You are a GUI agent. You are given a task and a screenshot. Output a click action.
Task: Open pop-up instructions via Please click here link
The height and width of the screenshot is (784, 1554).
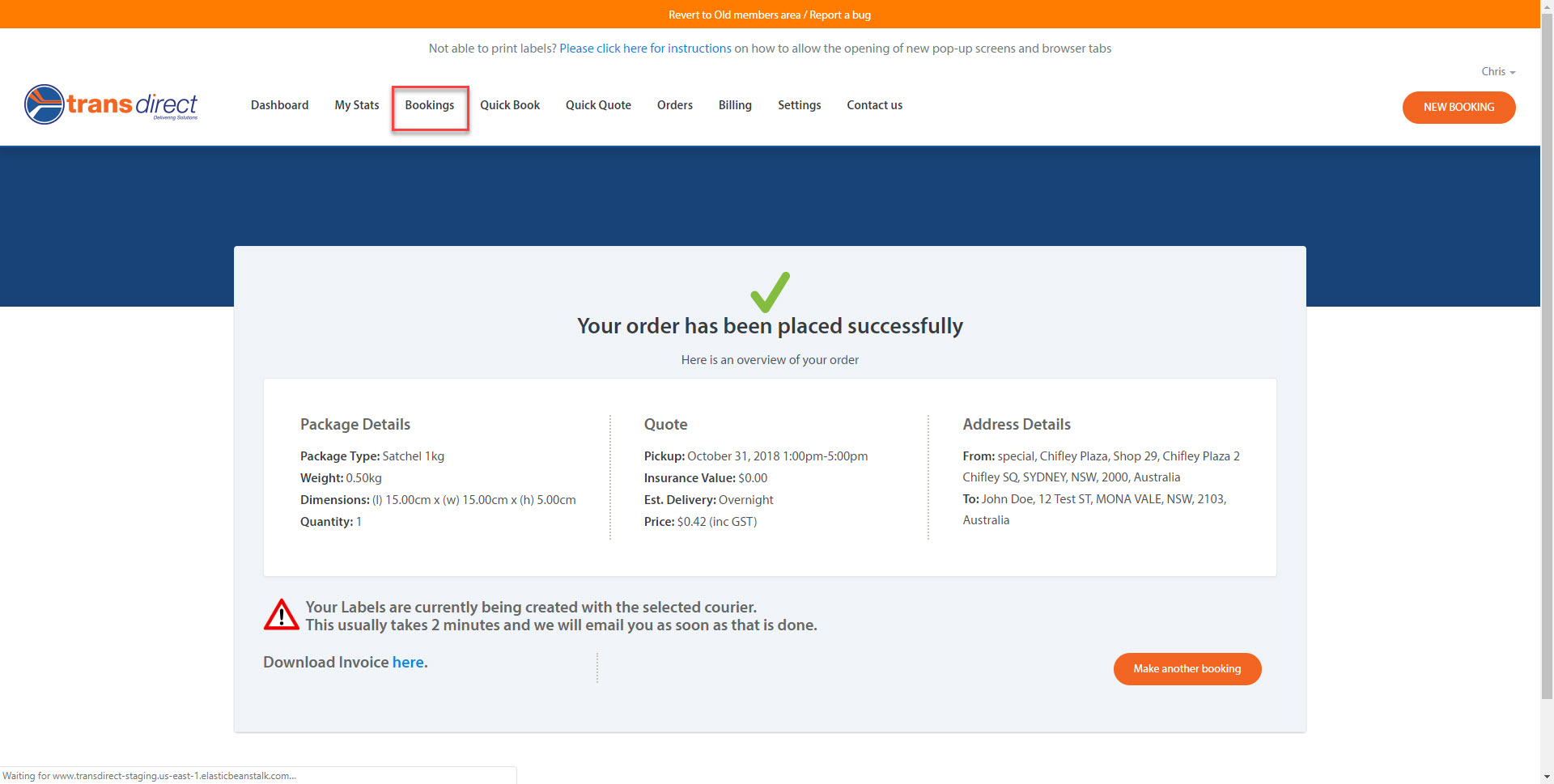coord(645,48)
